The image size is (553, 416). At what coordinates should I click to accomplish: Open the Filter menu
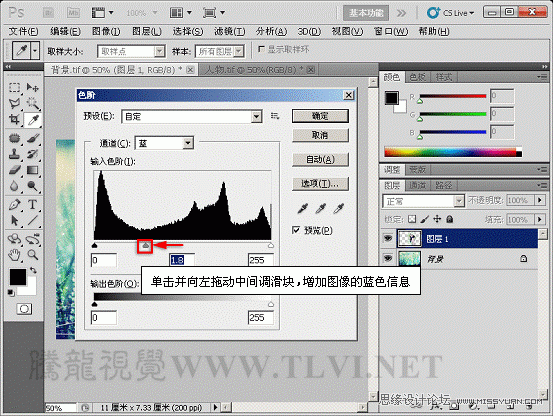point(229,31)
